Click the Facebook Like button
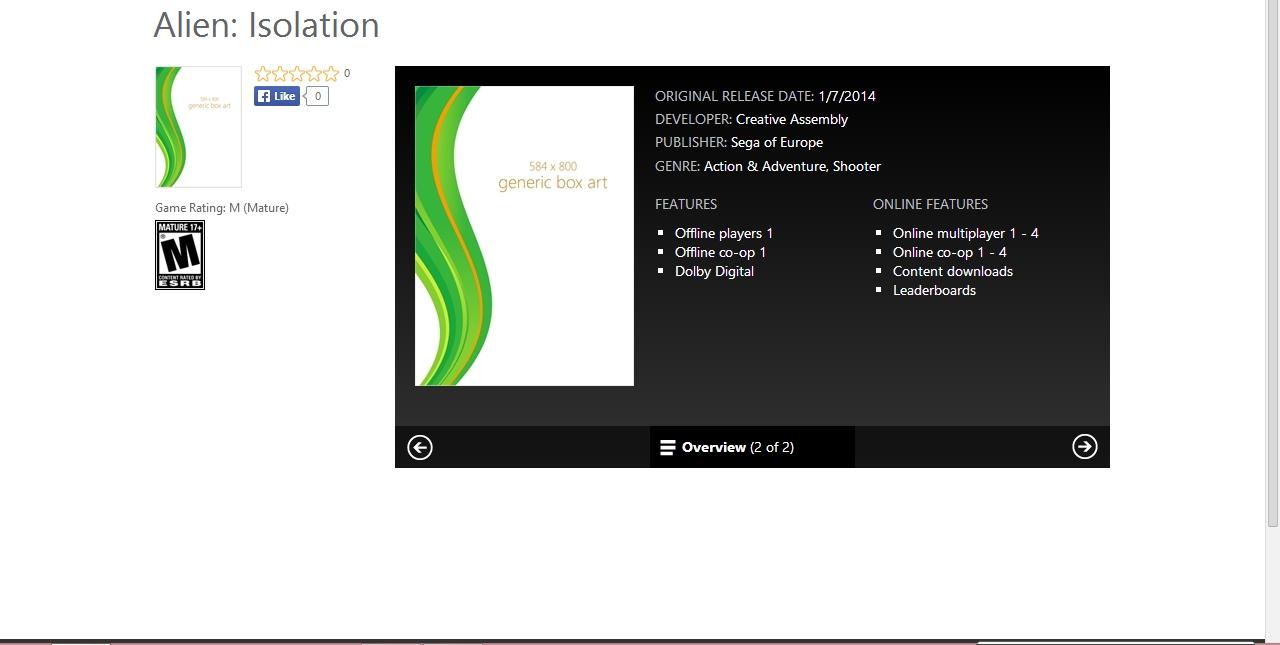 point(277,96)
